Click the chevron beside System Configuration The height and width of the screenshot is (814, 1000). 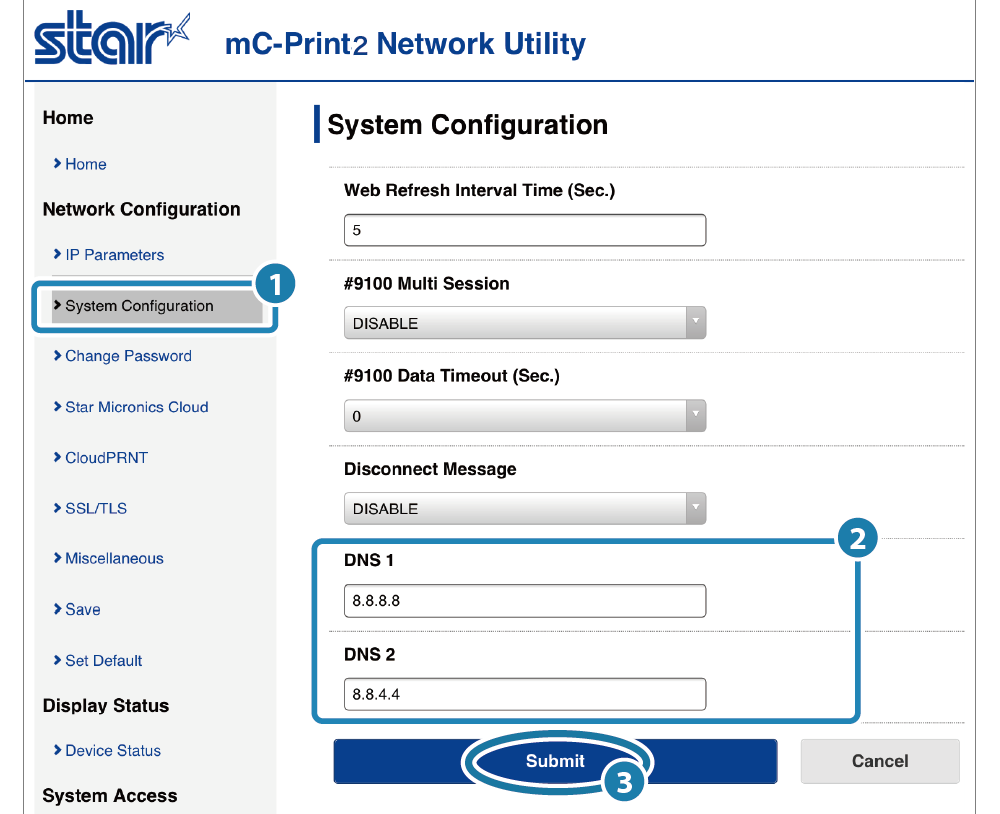point(57,305)
